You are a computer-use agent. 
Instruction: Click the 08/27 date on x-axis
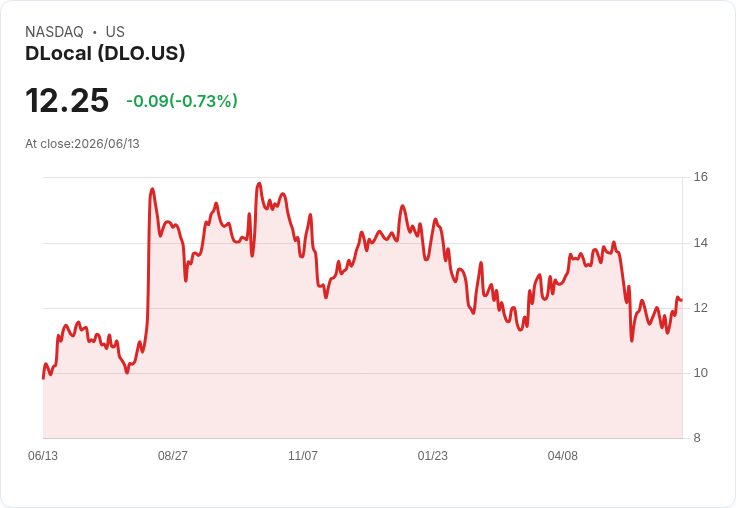173,456
